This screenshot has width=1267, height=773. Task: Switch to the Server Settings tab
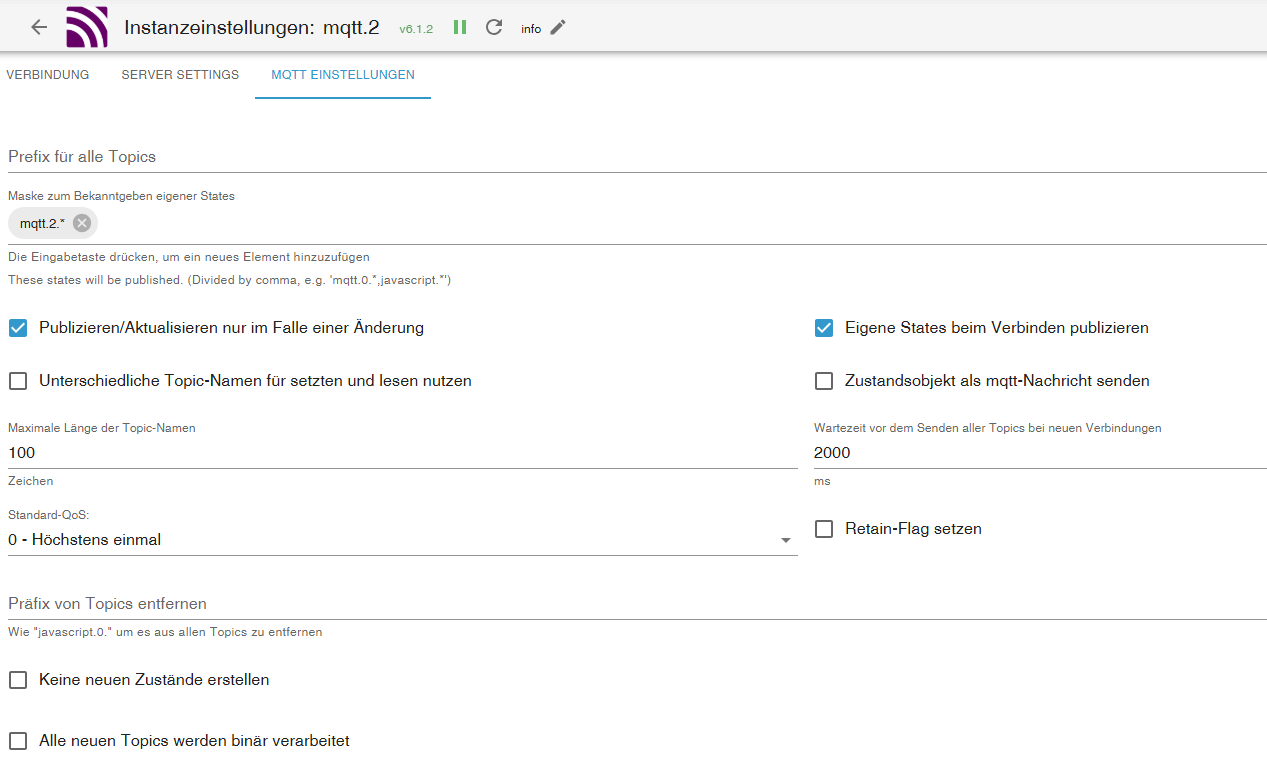[180, 75]
